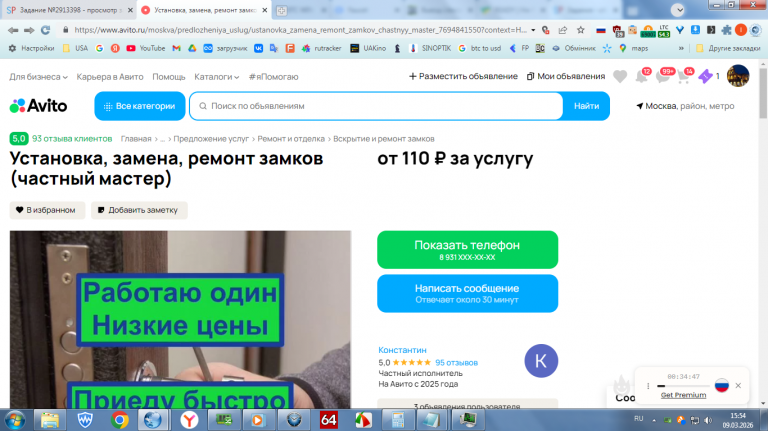768x431 pixels.
Task: Open breadcrumb Вскрытие и ремонт замков
Action: tap(384, 139)
